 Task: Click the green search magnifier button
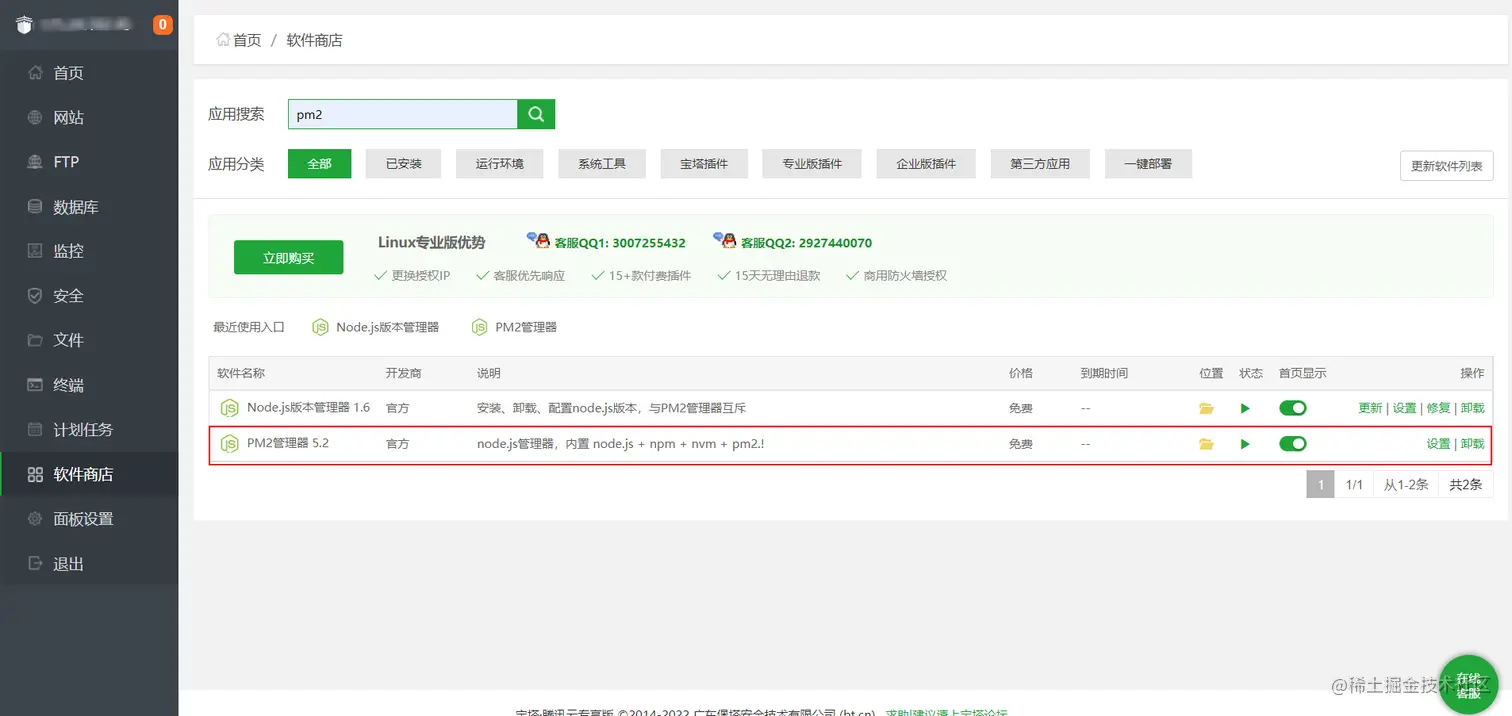pyautogui.click(x=536, y=114)
